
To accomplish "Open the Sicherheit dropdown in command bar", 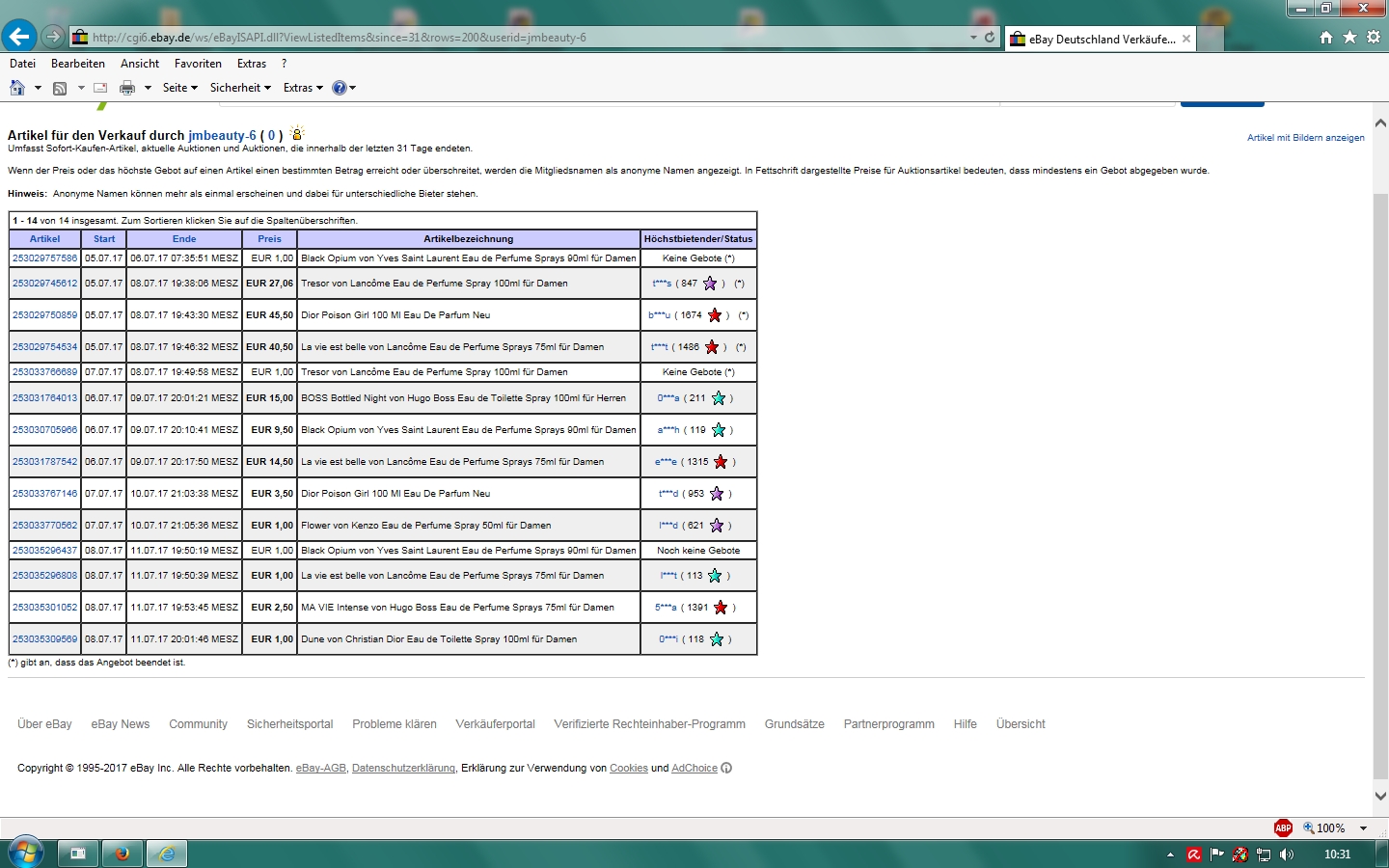I will tap(240, 88).
